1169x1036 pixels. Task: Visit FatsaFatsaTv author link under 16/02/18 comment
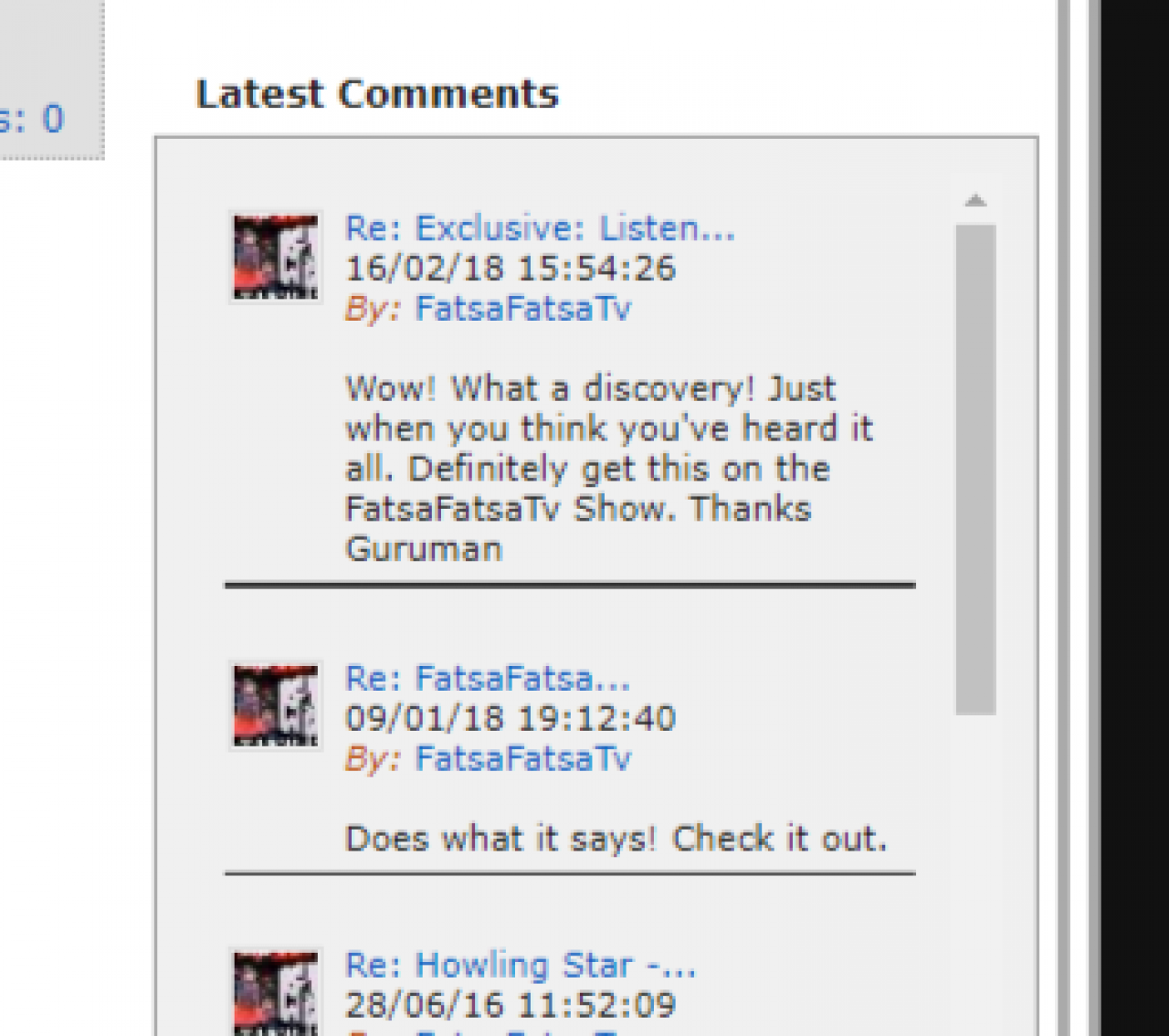(x=522, y=309)
